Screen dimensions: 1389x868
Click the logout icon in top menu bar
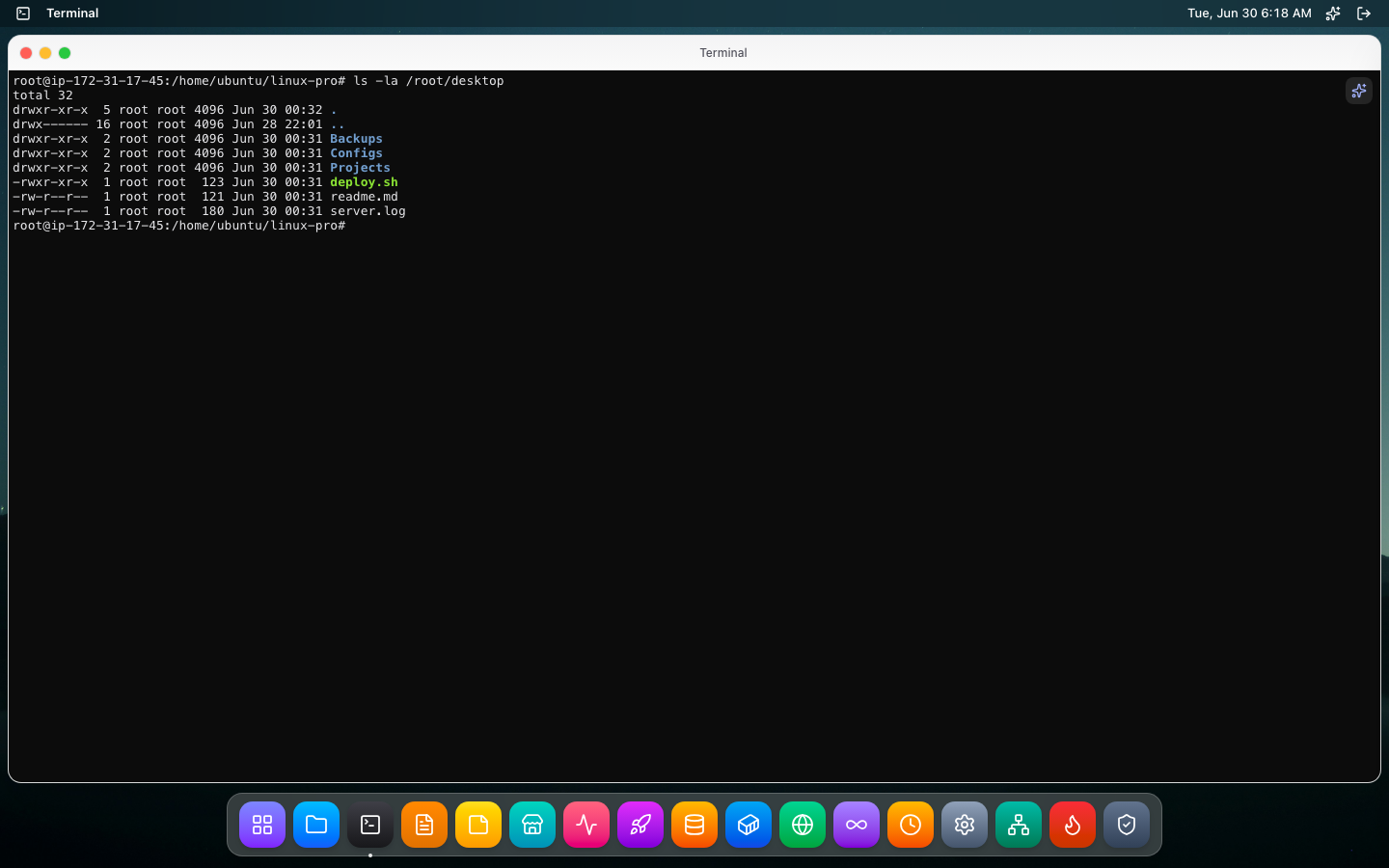[x=1364, y=14]
